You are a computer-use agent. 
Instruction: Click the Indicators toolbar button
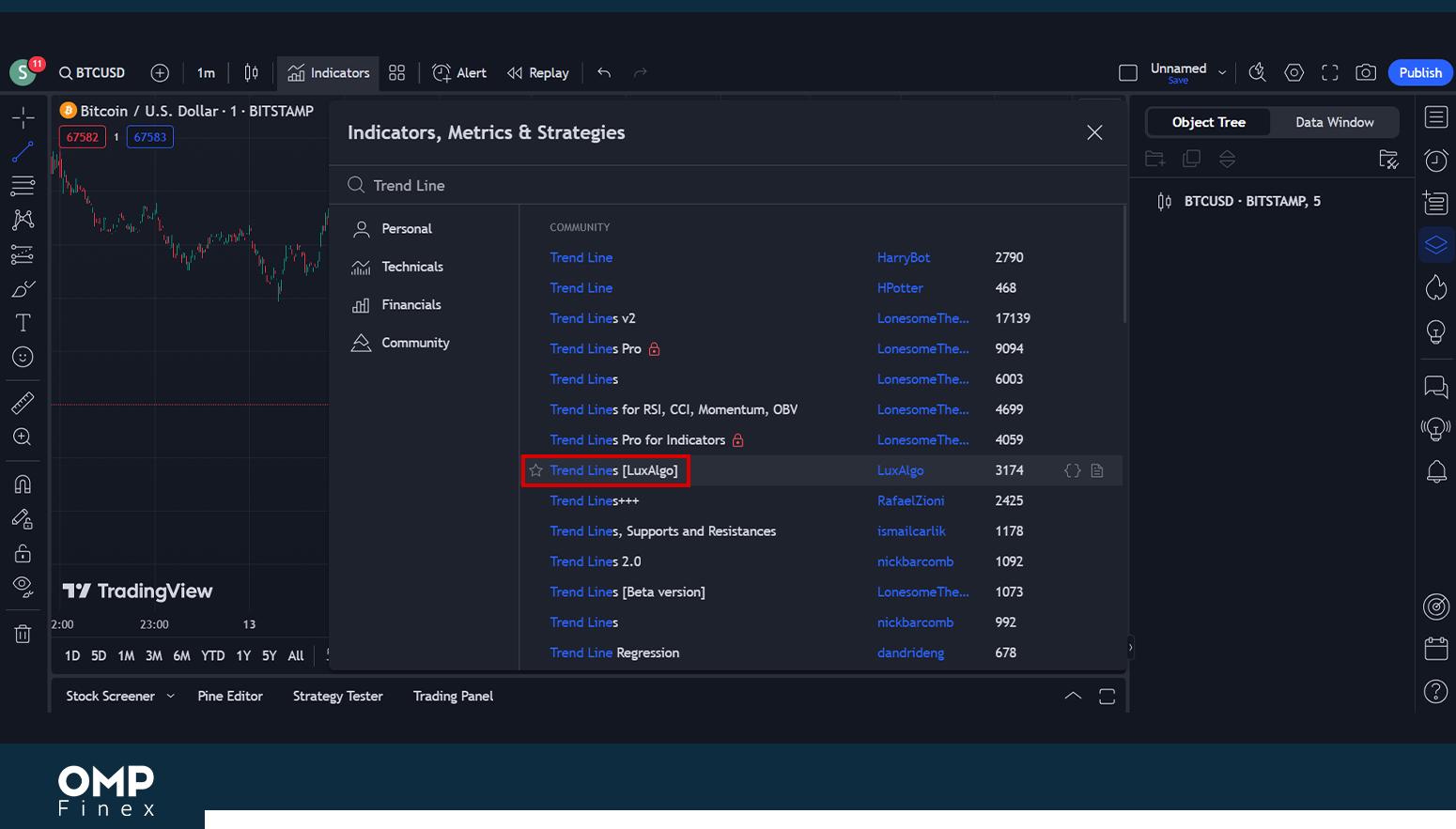coord(329,72)
